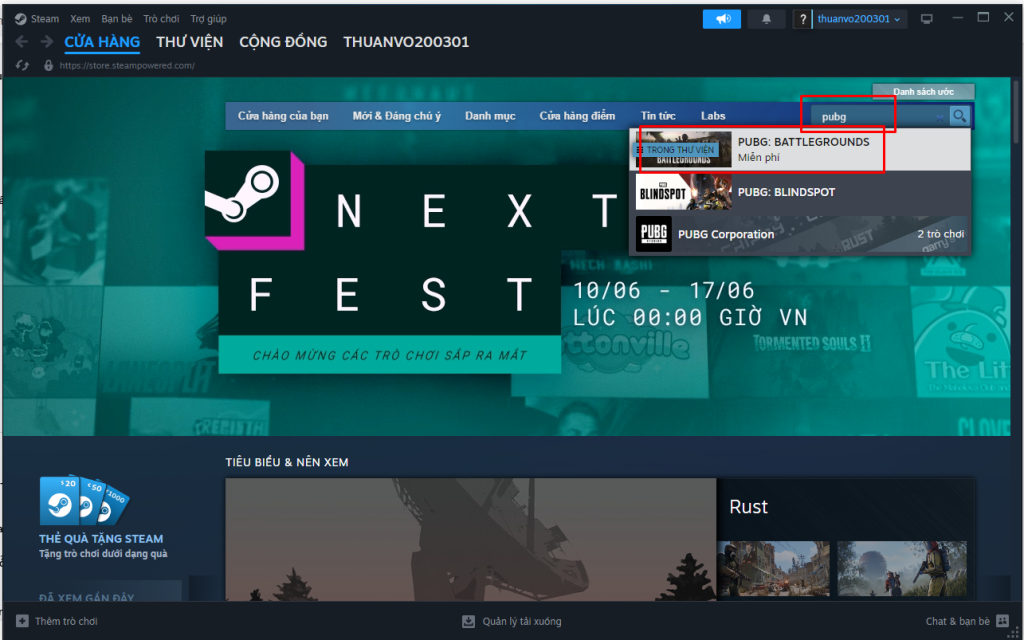
Task: Click the store search field containing pubg
Action: point(876,117)
